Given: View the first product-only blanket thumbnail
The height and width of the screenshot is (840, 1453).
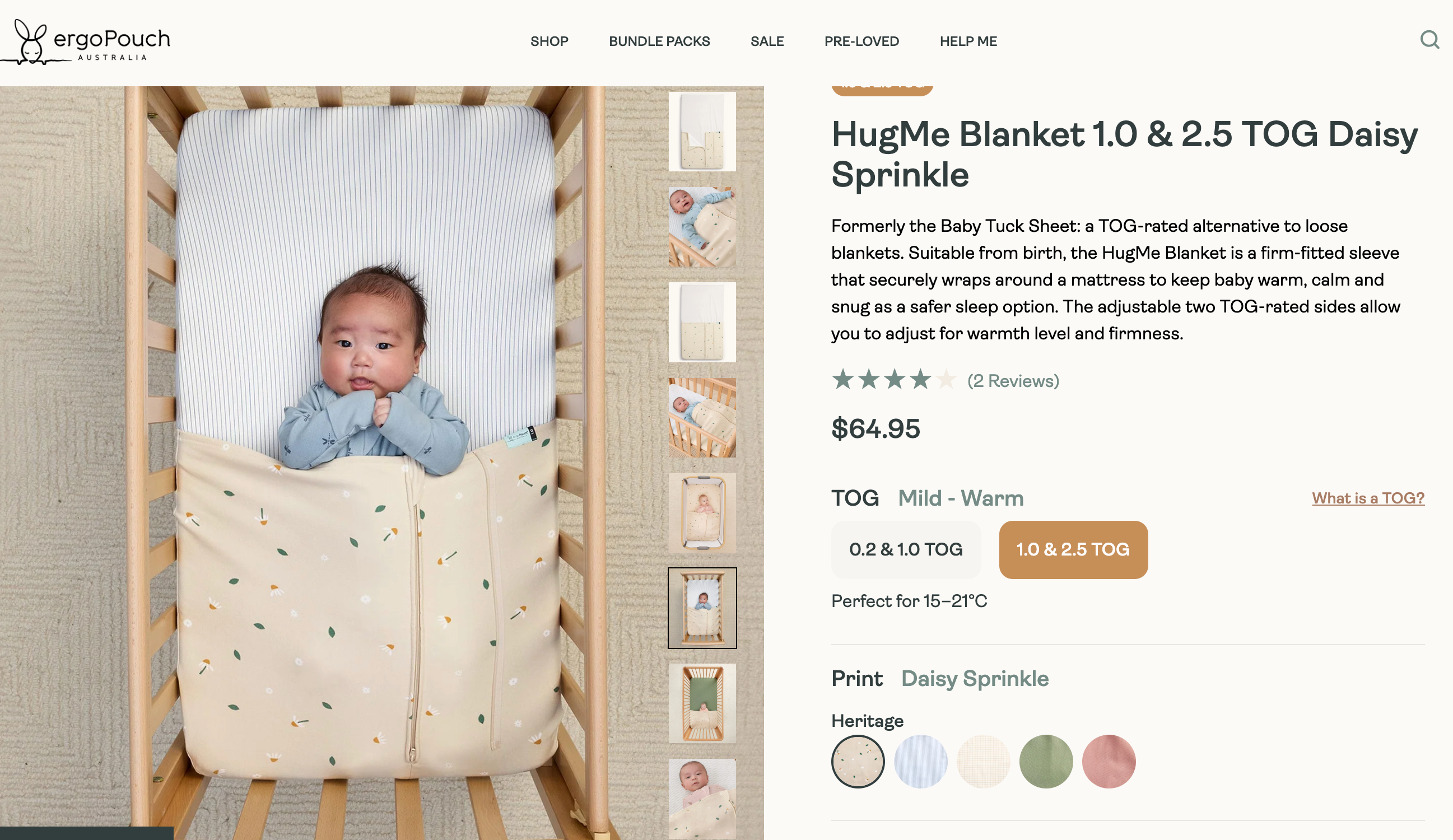Looking at the screenshot, I should (x=702, y=132).
